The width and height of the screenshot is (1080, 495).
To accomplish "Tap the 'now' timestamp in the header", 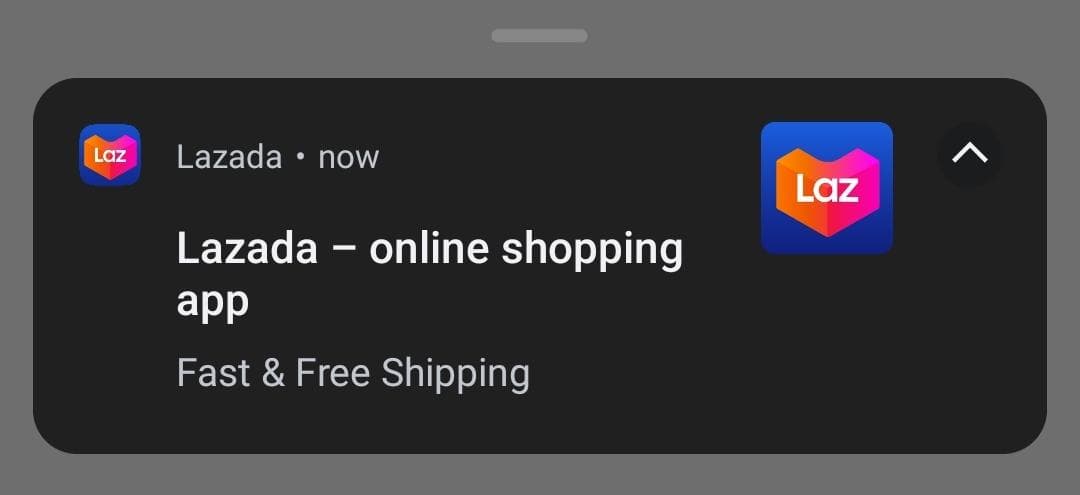I will coord(349,158).
